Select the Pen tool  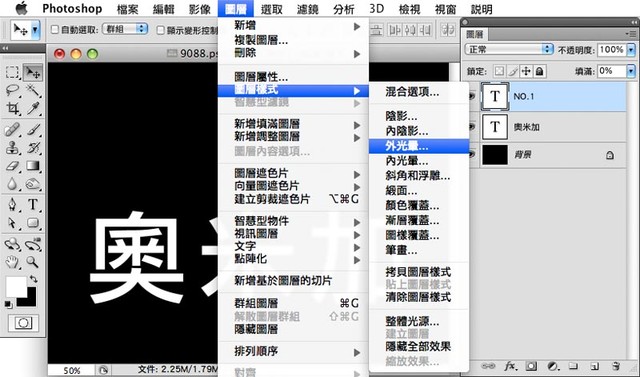coord(12,204)
